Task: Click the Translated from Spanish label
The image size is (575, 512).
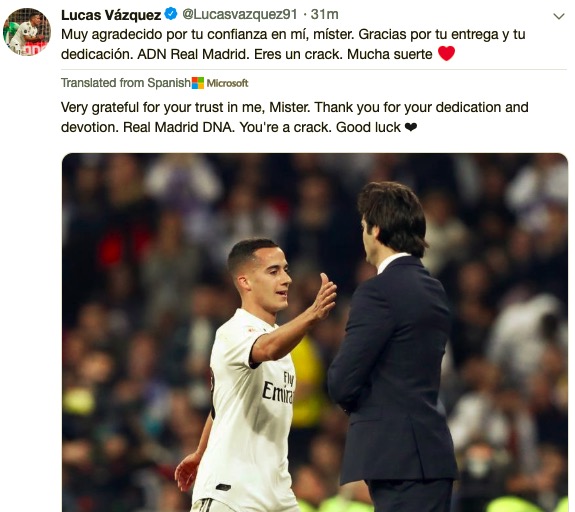Action: [126, 83]
